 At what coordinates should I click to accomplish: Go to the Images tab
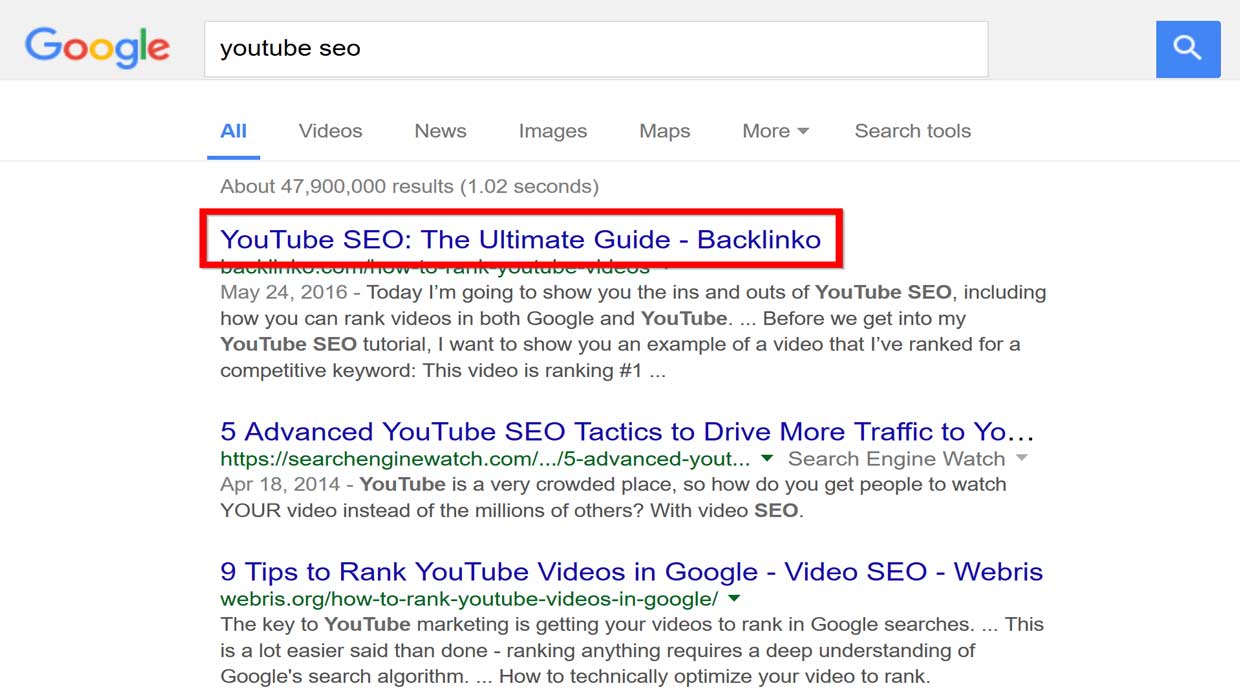click(553, 131)
